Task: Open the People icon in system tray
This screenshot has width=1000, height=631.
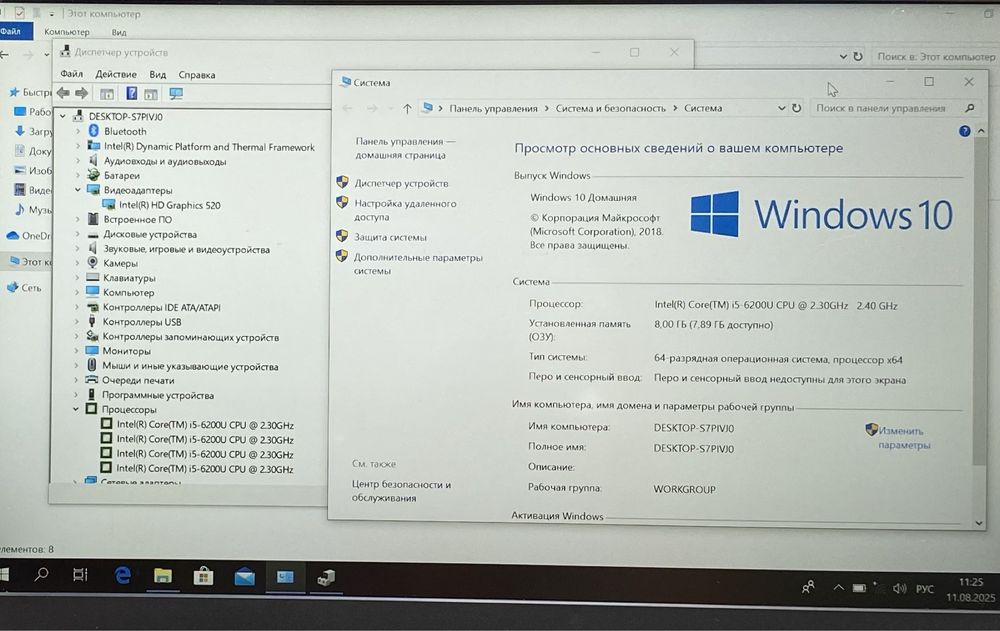Action: tap(808, 587)
